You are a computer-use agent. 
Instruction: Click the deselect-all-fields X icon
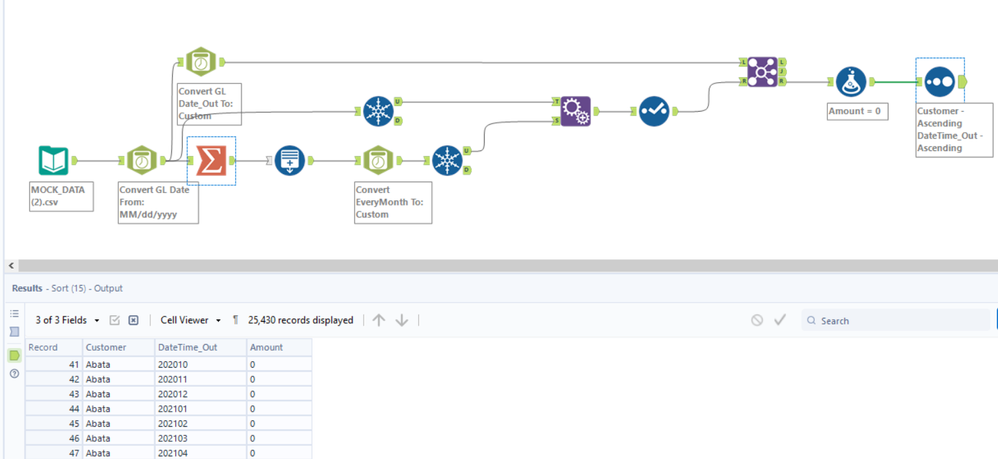[133, 320]
